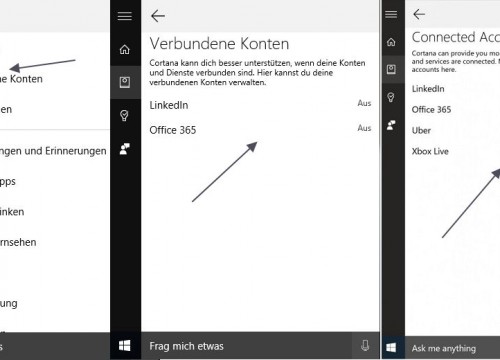Screen dimensions: 500x360
Task: Click Windows Start button beside Frag mich etwas
Action: (125, 346)
